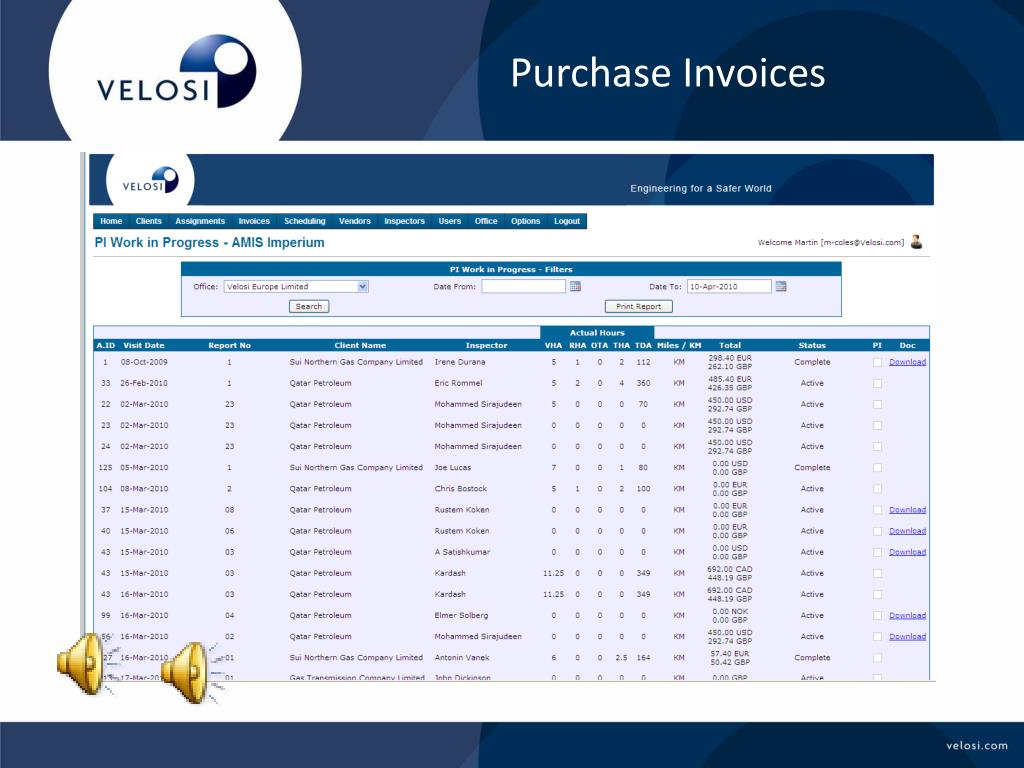Click the total '298.40 EUR'

(x=730, y=358)
